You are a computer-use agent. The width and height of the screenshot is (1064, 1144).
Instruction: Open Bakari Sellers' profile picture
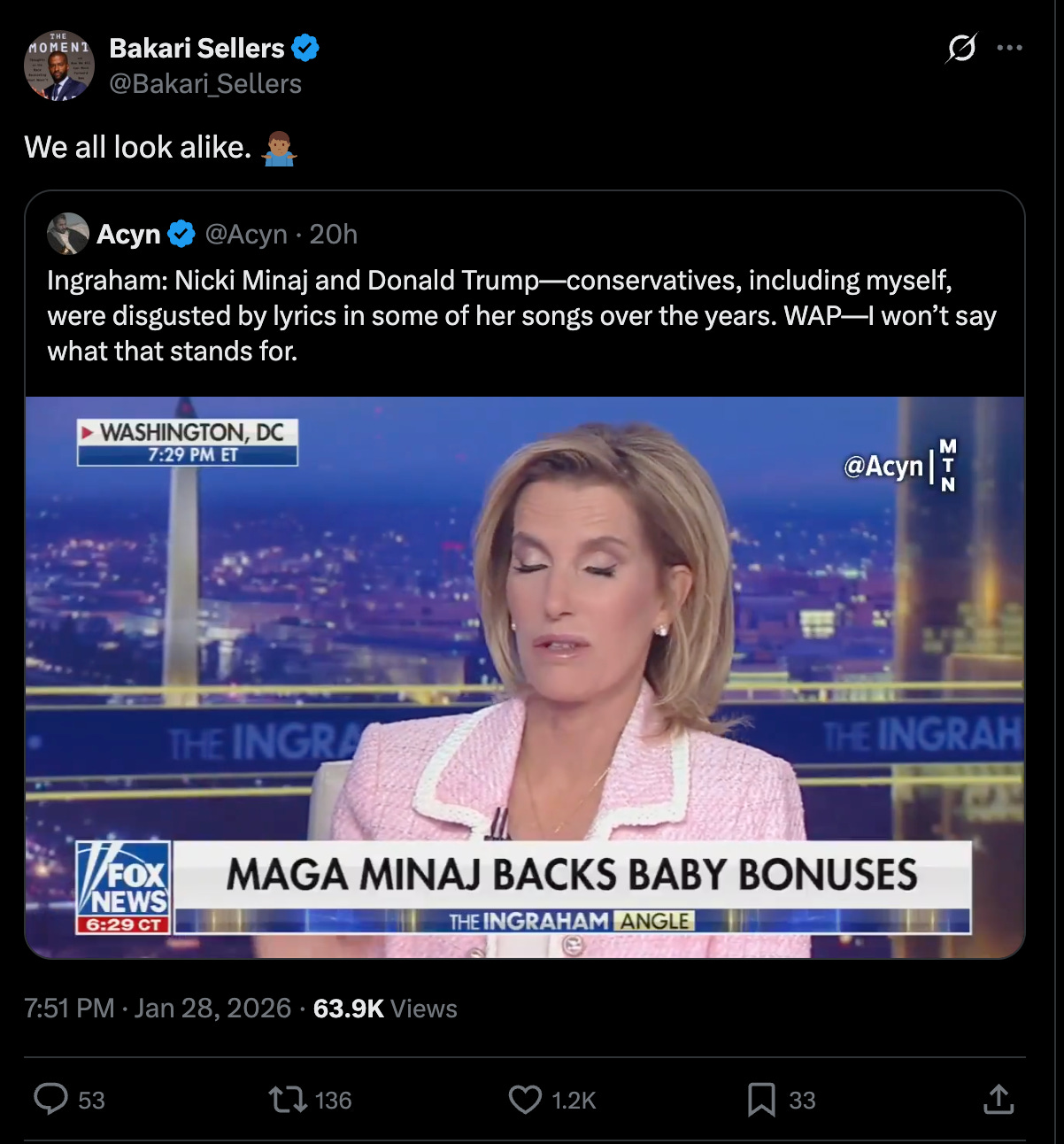pos(61,64)
